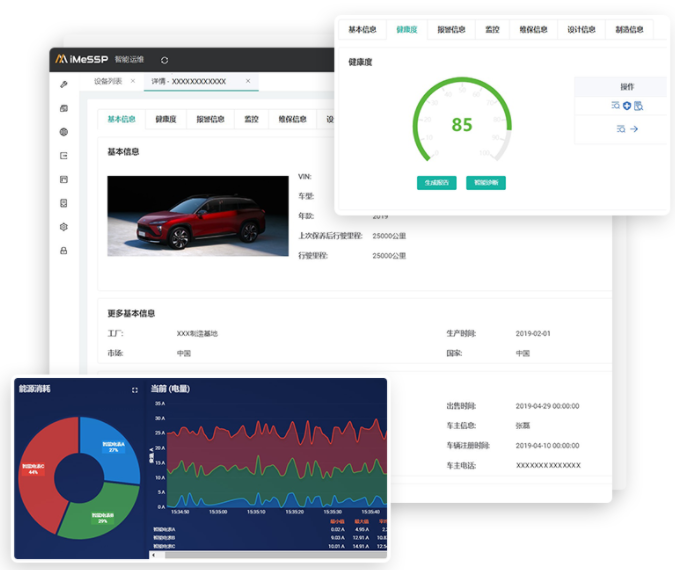Click the 12.91 A max value in the legend
Viewport: 675px width, 570px height.
[361, 538]
